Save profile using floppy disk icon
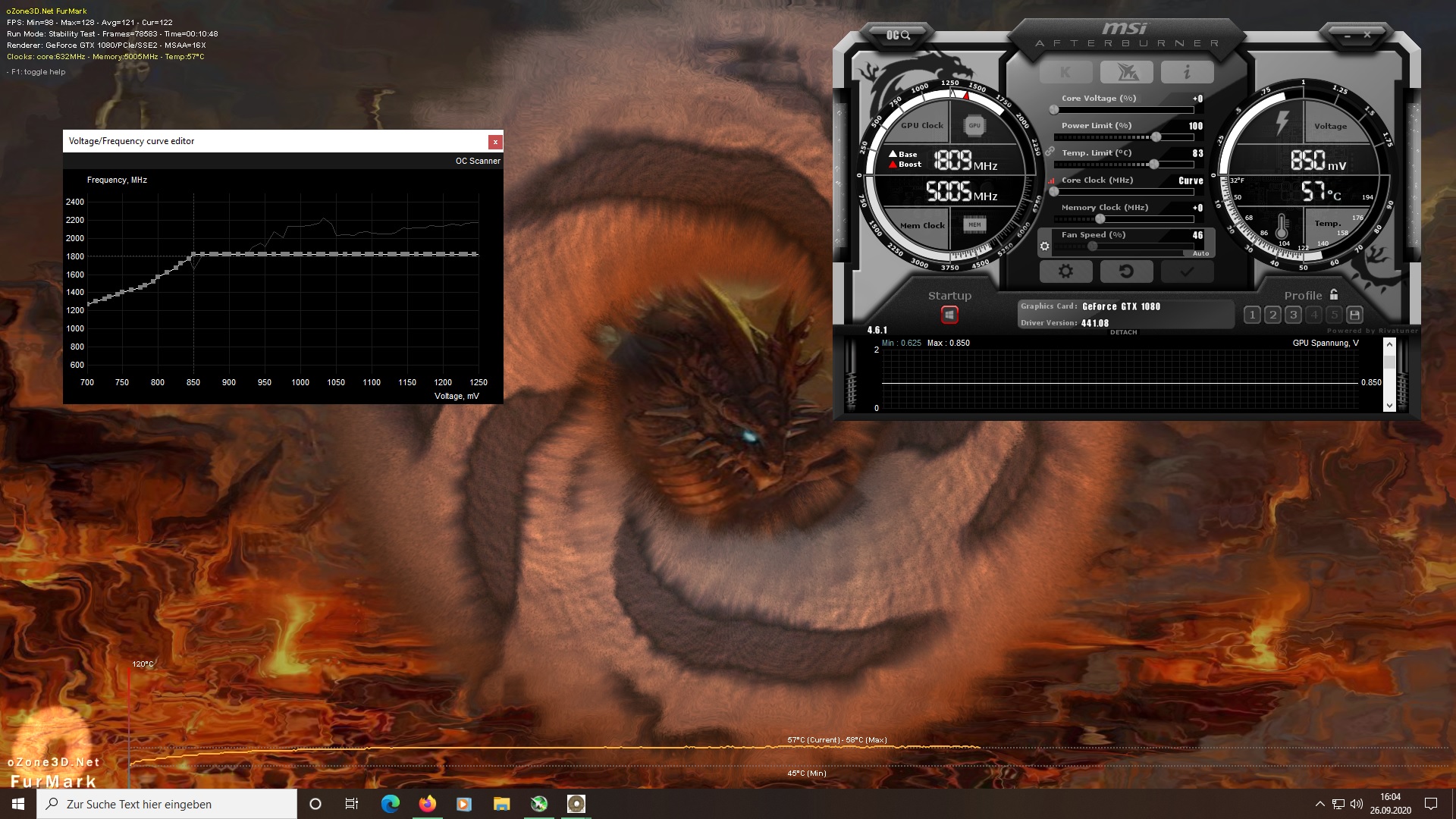 pyautogui.click(x=1355, y=315)
